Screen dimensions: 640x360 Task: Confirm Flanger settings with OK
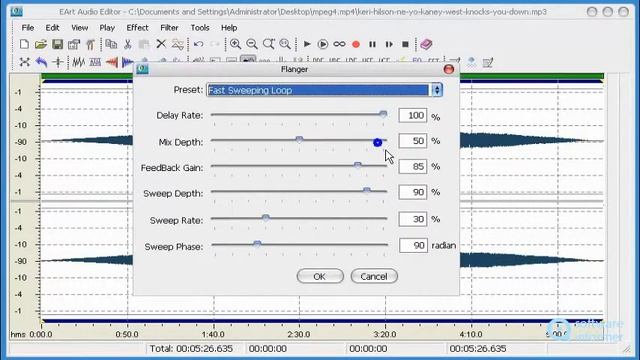click(320, 276)
